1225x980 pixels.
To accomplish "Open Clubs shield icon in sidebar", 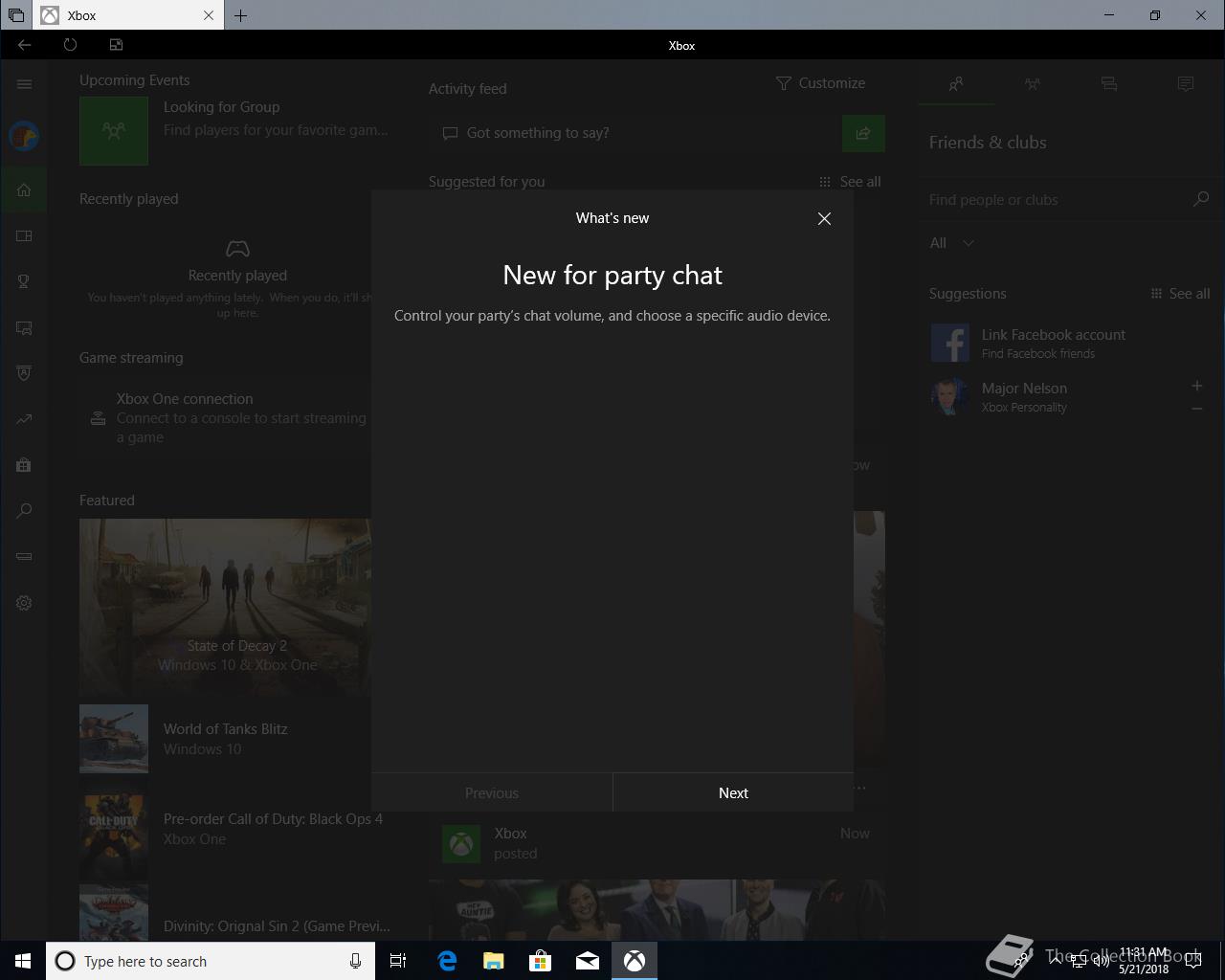I will pyautogui.click(x=24, y=373).
